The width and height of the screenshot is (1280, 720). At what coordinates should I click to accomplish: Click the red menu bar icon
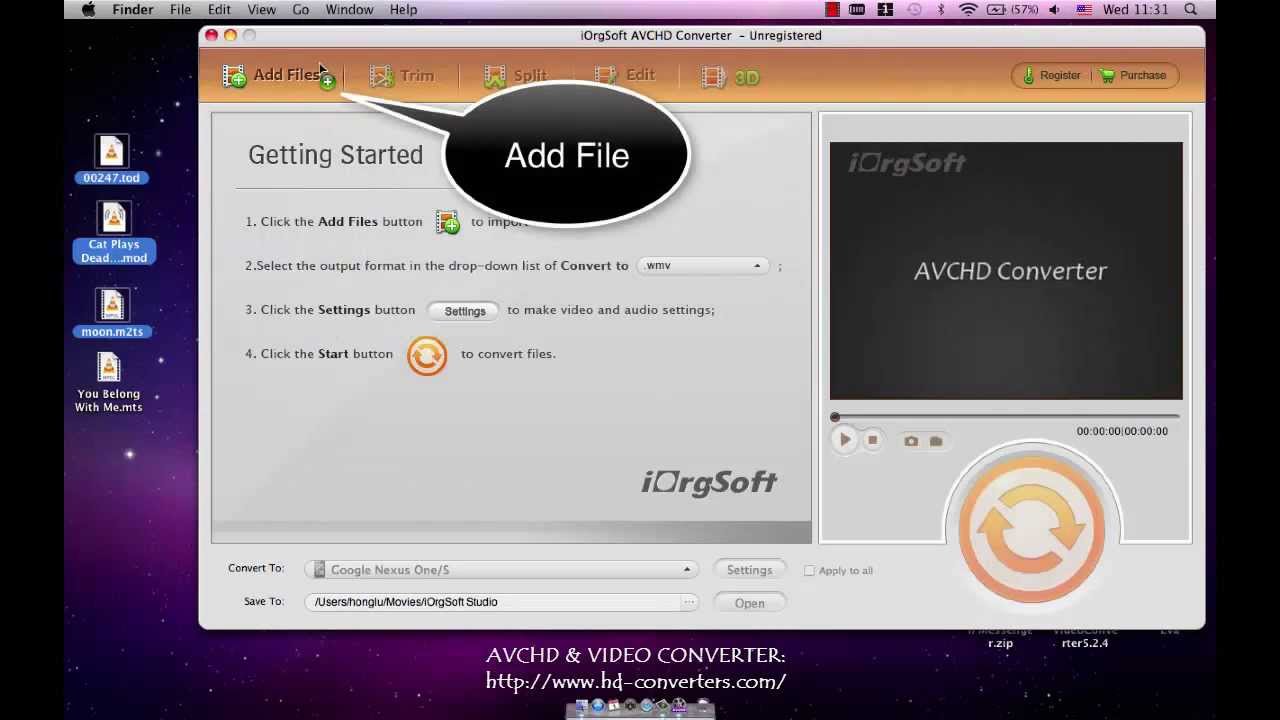[x=832, y=10]
